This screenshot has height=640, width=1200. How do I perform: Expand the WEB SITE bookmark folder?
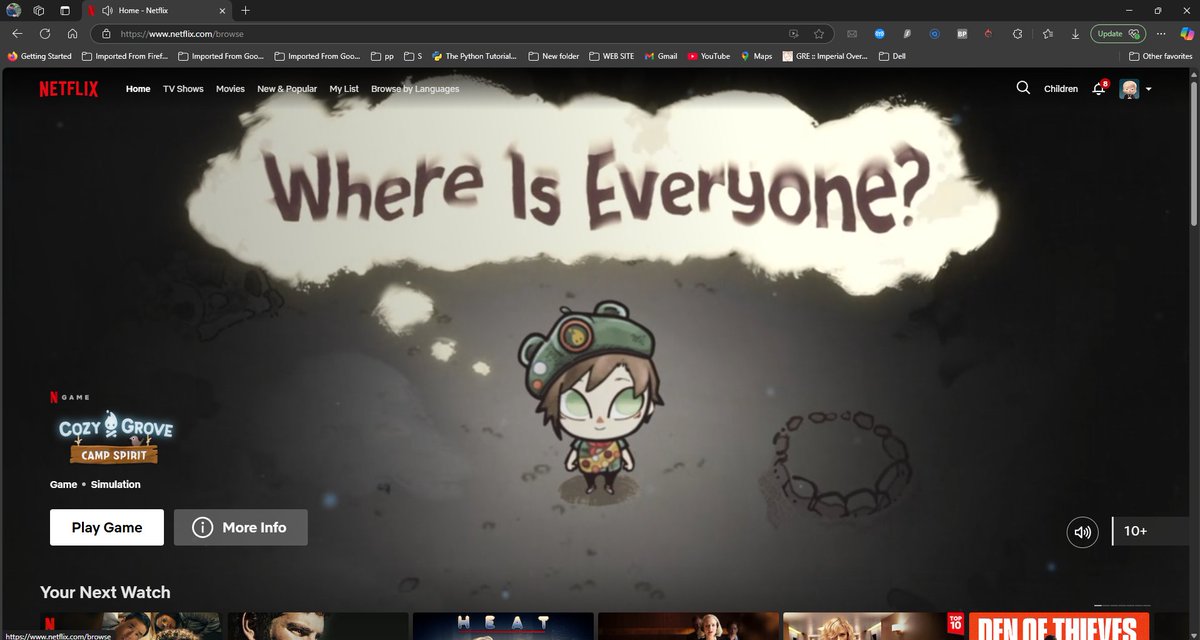coord(613,56)
